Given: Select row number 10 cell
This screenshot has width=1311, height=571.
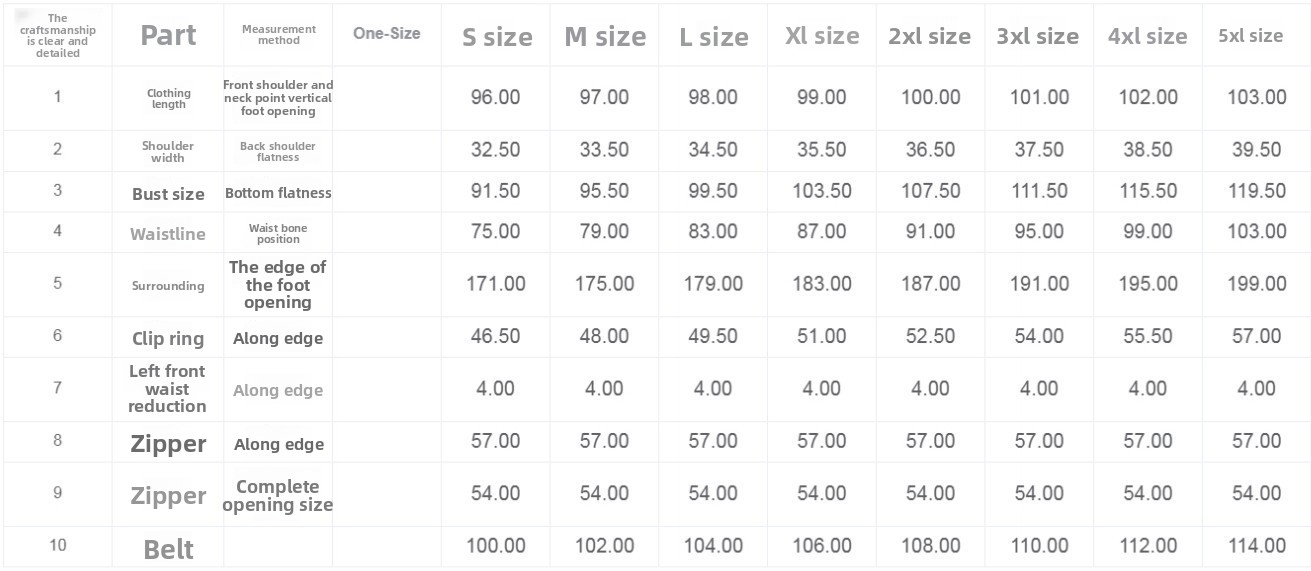Looking at the screenshot, I should click(x=57, y=545).
